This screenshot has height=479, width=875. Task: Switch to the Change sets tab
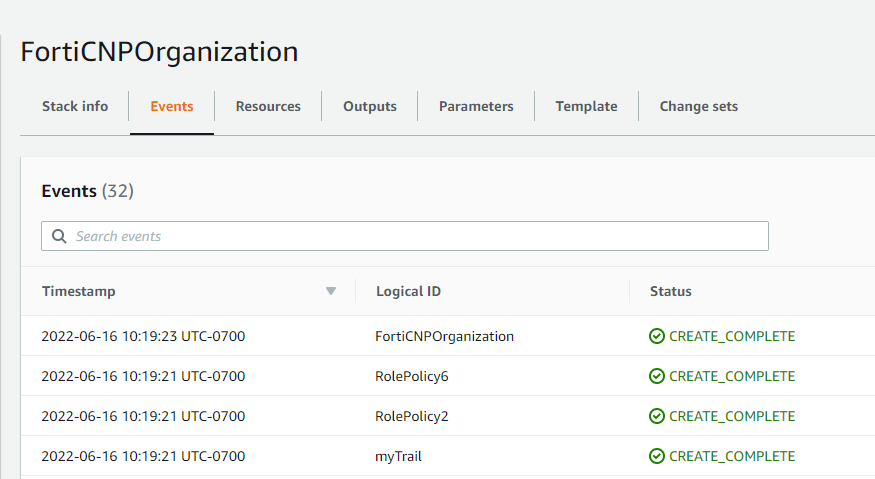click(698, 106)
